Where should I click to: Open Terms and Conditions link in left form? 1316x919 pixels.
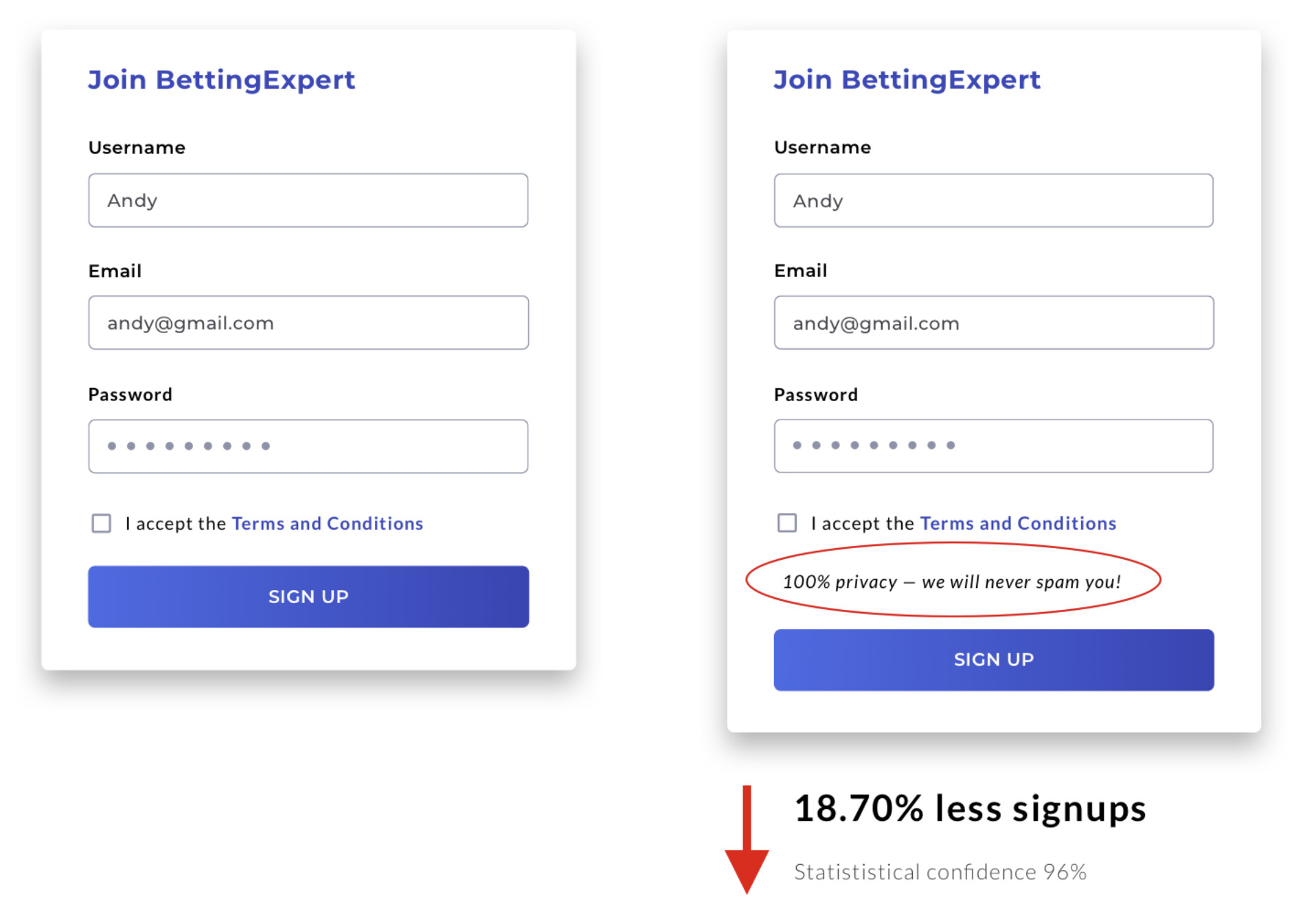pos(327,523)
